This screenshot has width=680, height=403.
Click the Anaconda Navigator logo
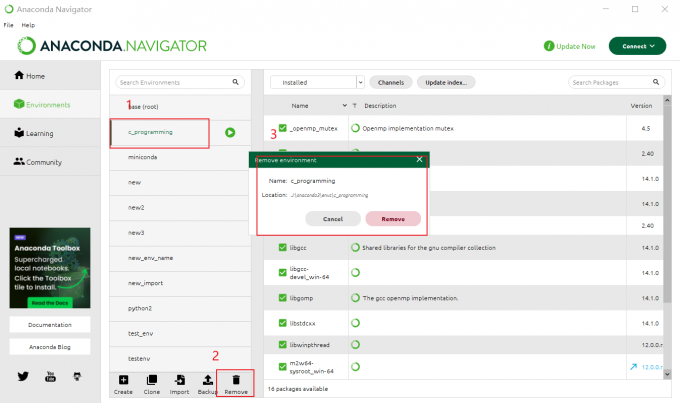112,46
